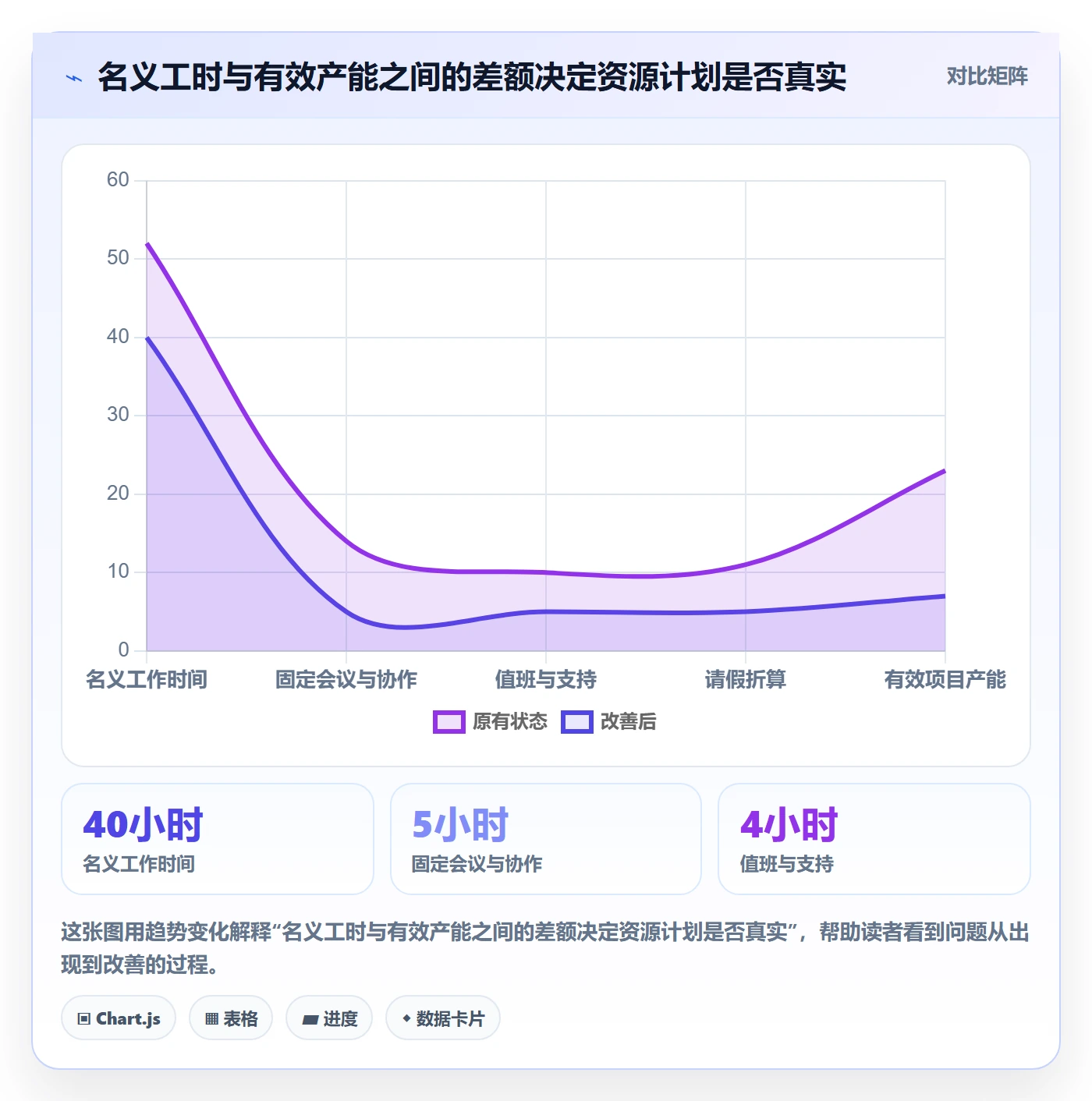
Task: Open the 40小时 名义工作时间 card
Action: (x=218, y=839)
